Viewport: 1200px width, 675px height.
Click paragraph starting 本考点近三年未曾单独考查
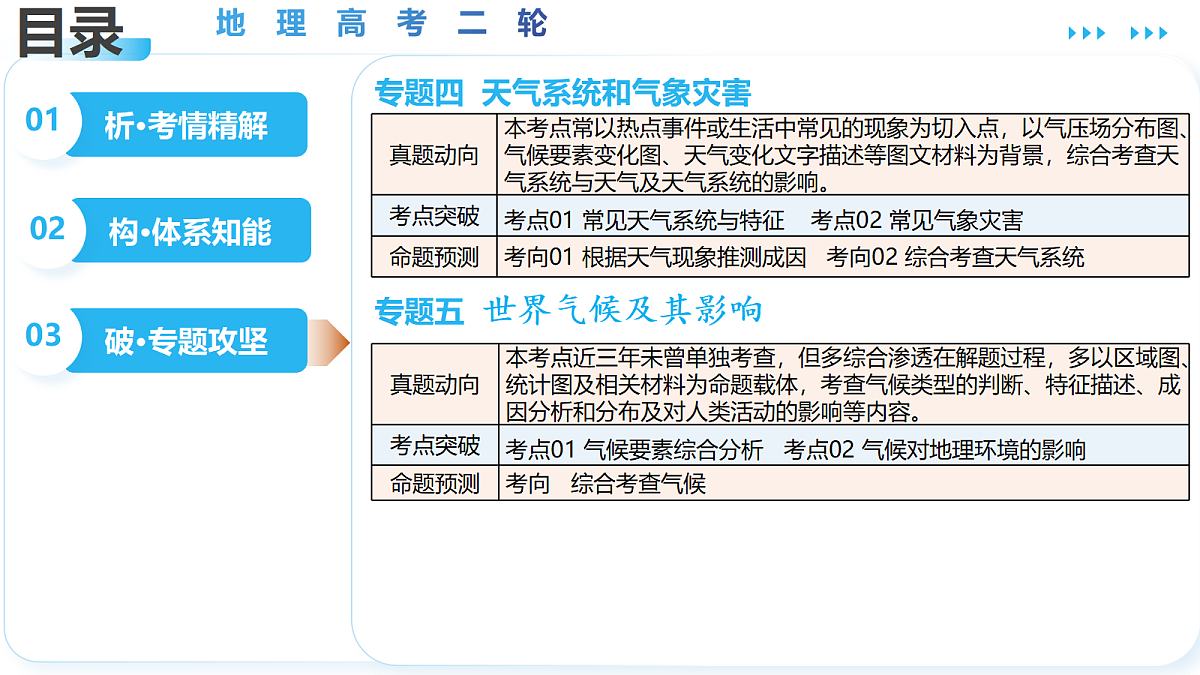[x=845, y=384]
